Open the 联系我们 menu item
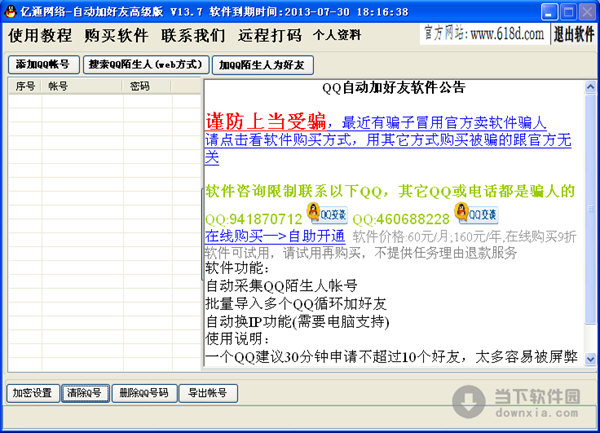600x433 pixels. (193, 36)
